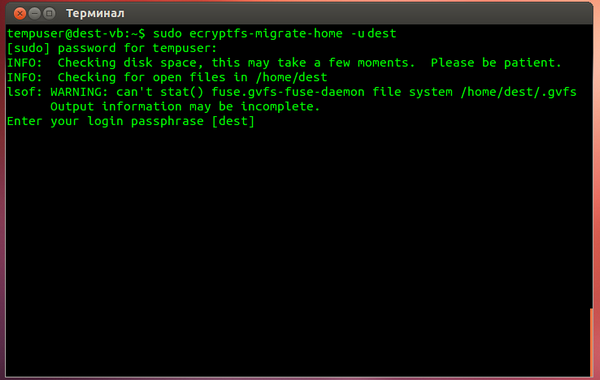Close the Терминал window
Image resolution: width=600 pixels, height=380 pixels.
(20, 14)
